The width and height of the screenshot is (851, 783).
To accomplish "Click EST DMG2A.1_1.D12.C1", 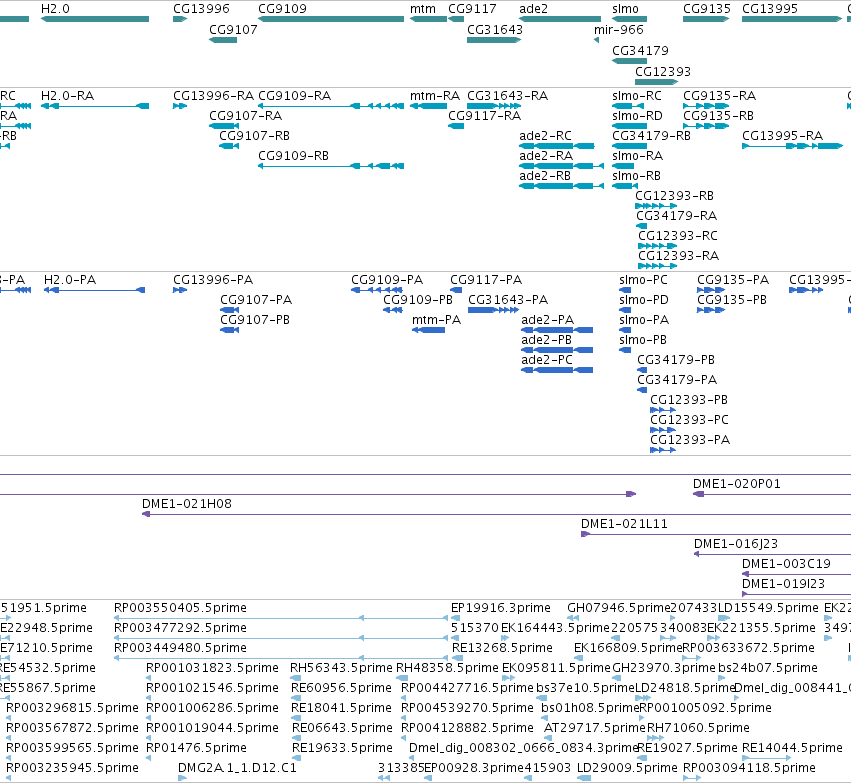I will pos(182,779).
